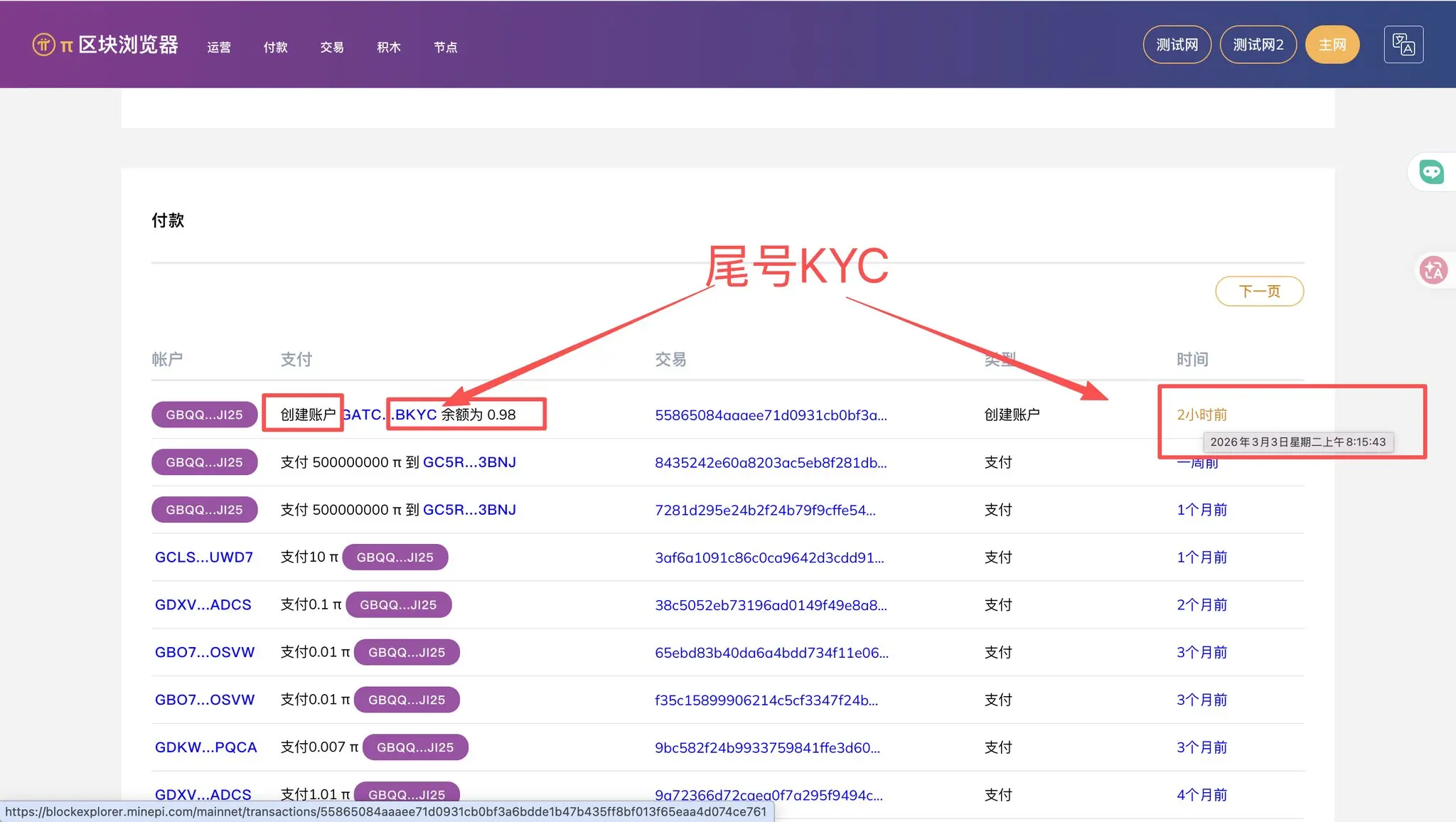
Task: Click GBQQ...JI25 badge in first row
Action: tap(204, 415)
